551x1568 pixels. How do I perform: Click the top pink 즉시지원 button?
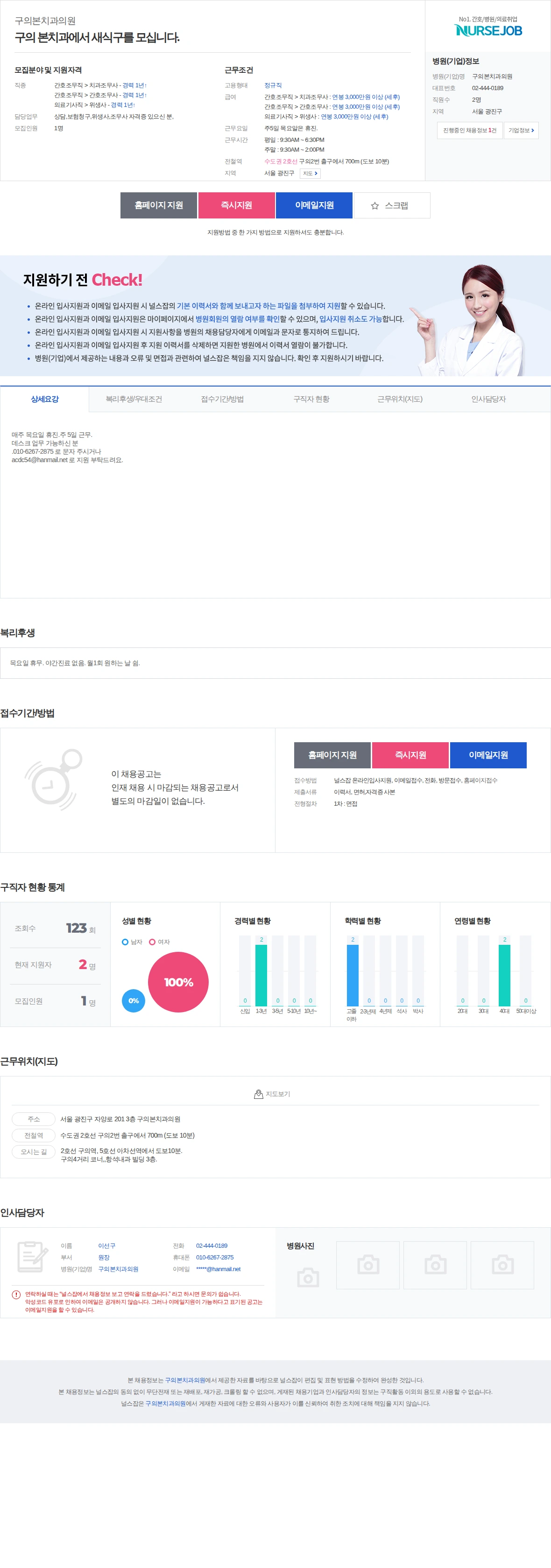pyautogui.click(x=236, y=205)
